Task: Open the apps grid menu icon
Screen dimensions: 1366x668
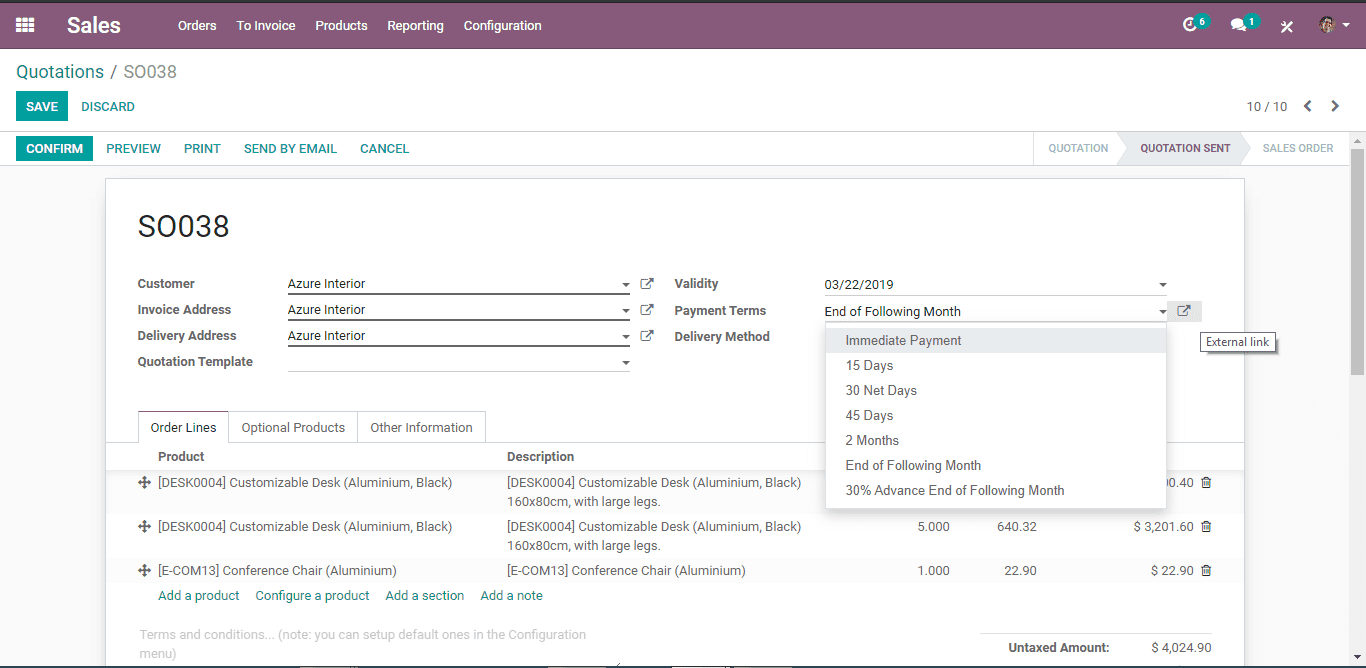Action: coord(25,25)
